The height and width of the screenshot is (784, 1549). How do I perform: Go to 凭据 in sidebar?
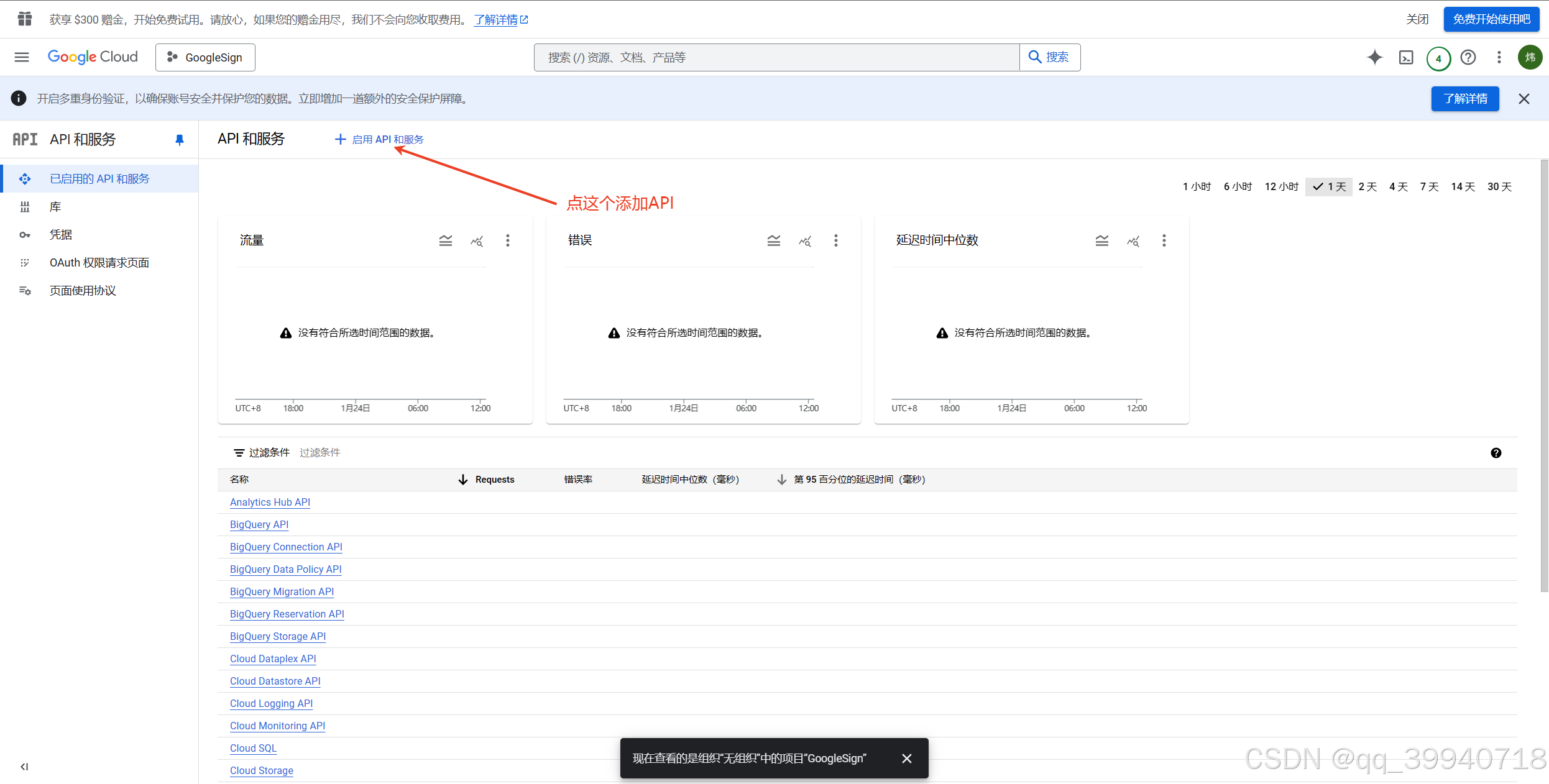click(x=61, y=235)
